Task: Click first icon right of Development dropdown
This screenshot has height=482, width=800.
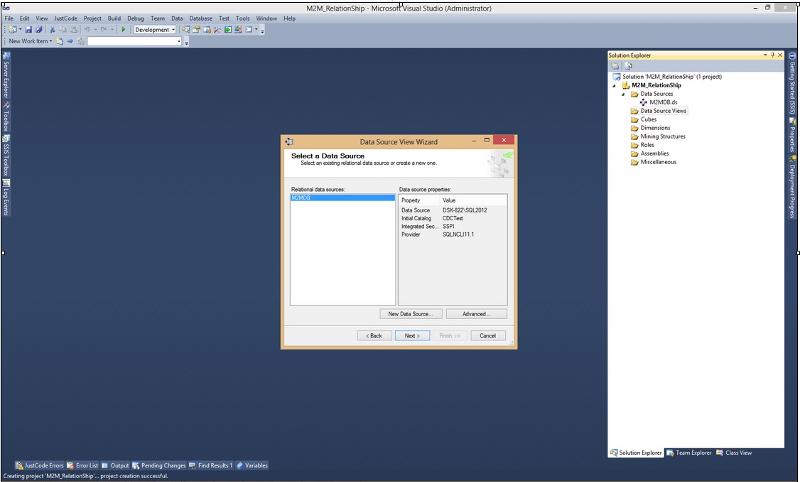Action: pyautogui.click(x=186, y=30)
